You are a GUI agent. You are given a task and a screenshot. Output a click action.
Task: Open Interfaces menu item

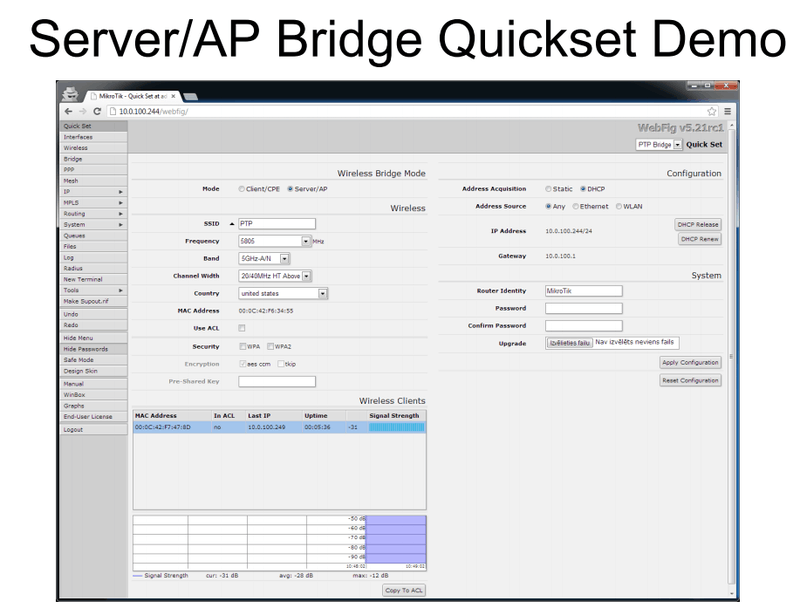[x=93, y=137]
